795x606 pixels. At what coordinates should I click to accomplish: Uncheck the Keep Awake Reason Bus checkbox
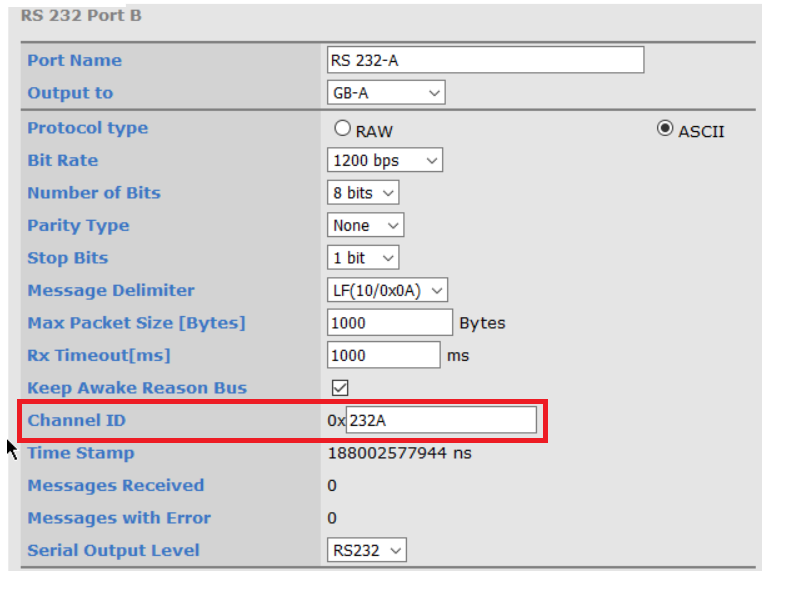tap(340, 388)
